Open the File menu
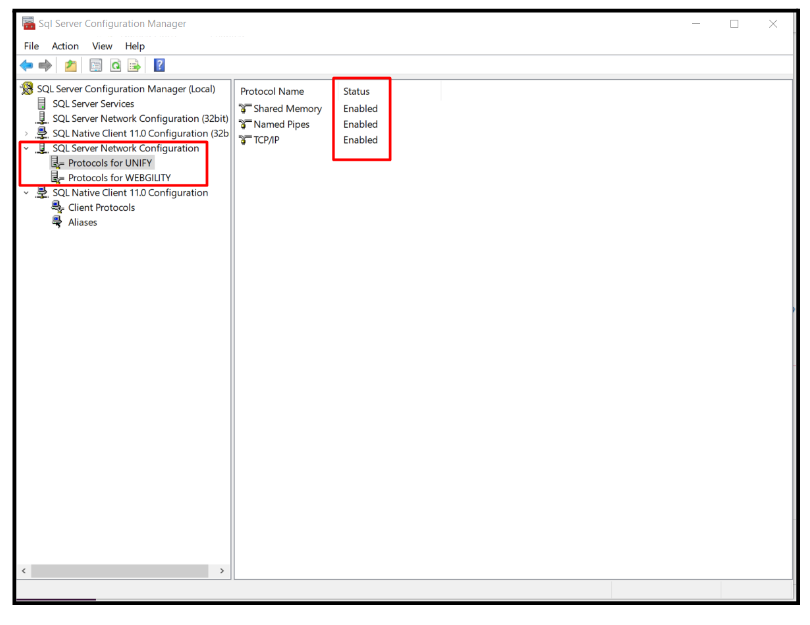The image size is (810, 625). point(31,46)
